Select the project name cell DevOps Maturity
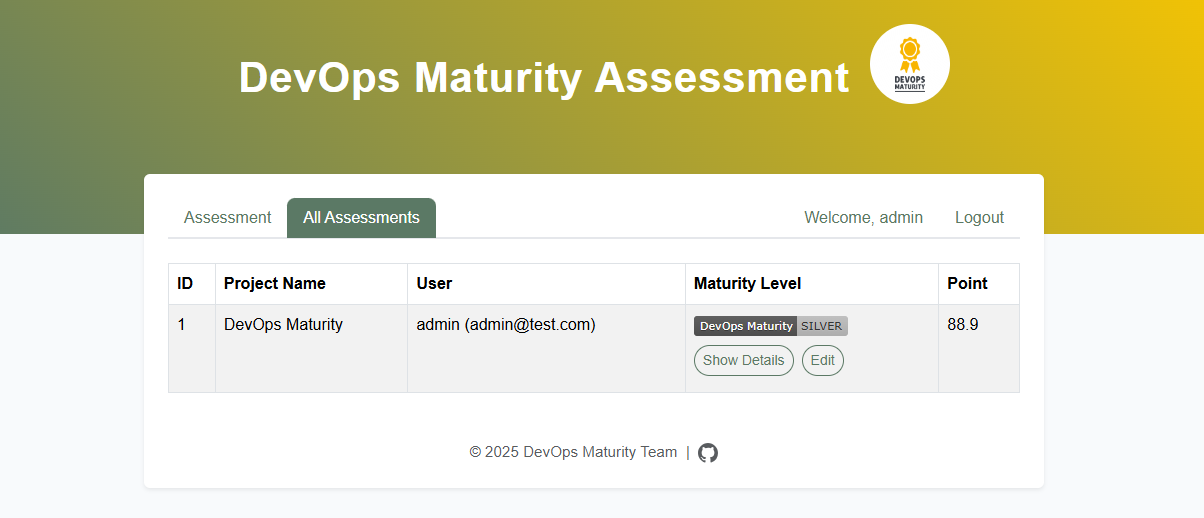 (x=312, y=348)
